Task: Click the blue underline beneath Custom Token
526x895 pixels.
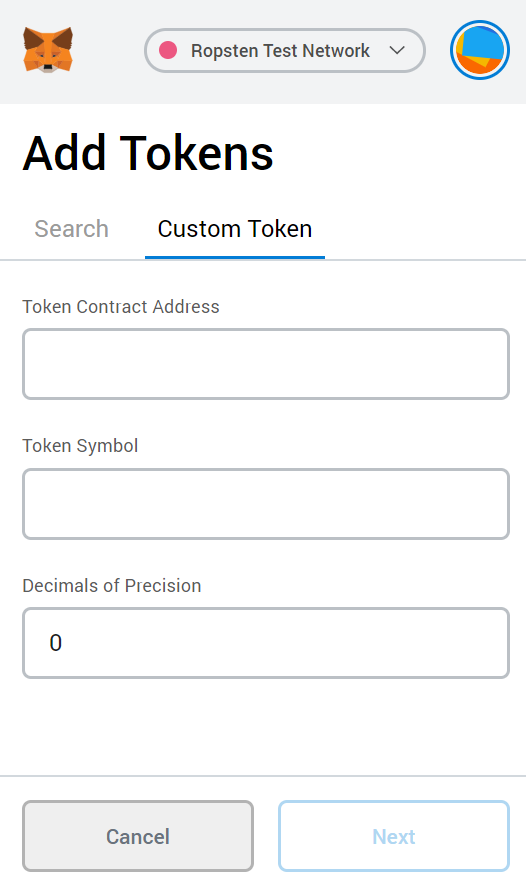Action: (x=235, y=257)
